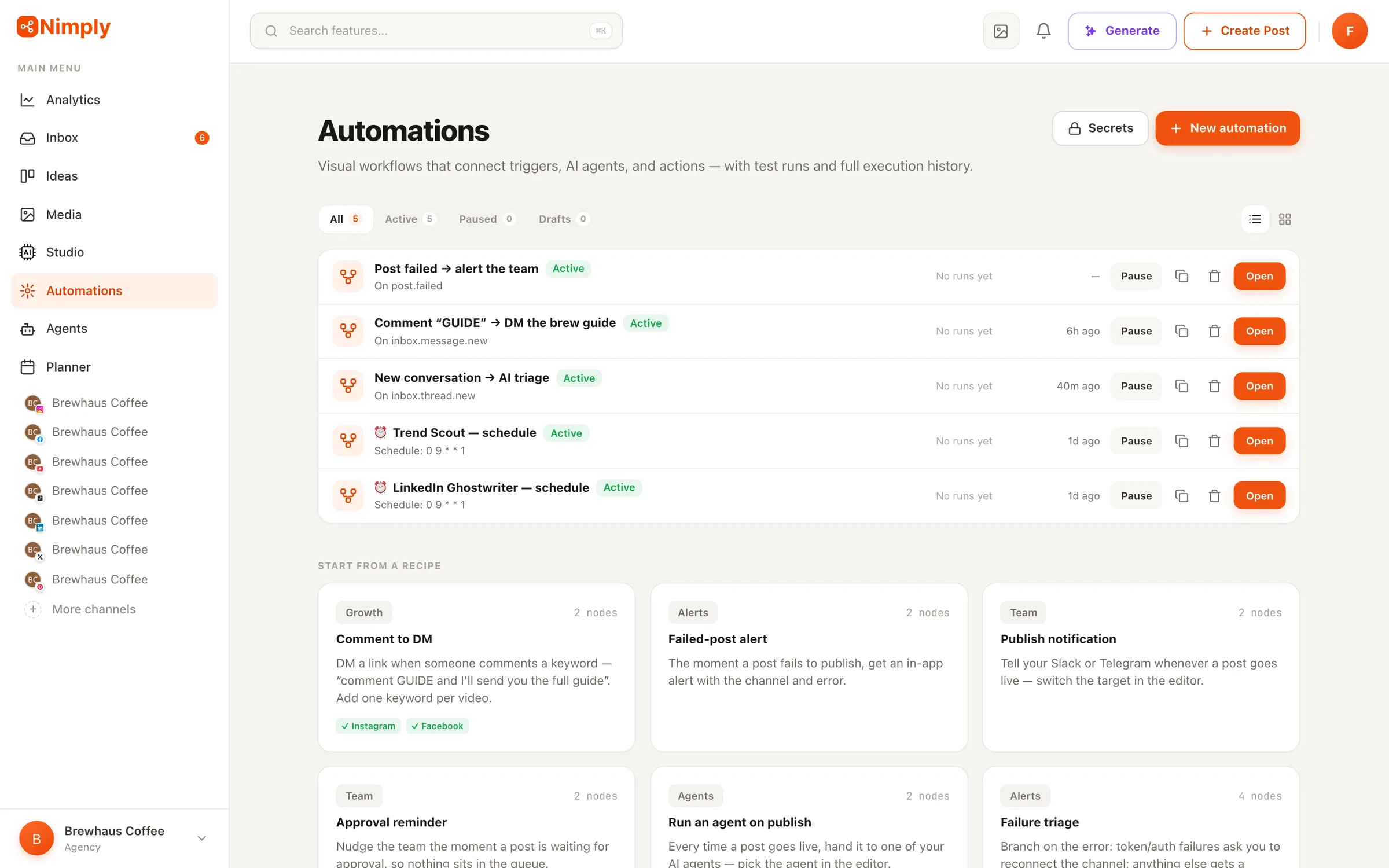Open the media library icon in top bar
This screenshot has height=868, width=1389.
point(1001,31)
